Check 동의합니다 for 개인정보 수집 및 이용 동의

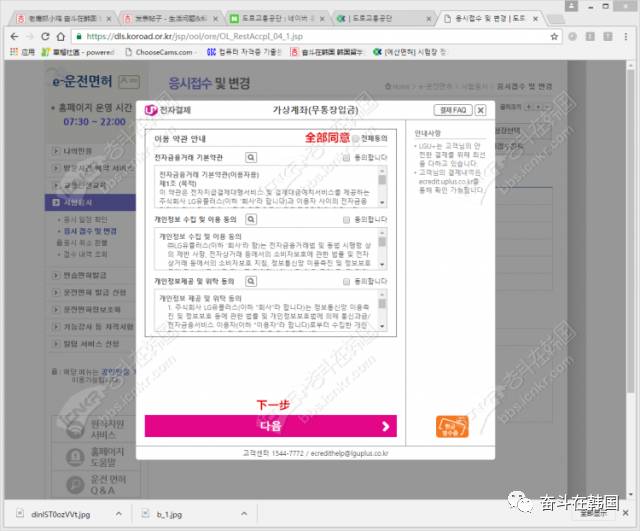[x=347, y=220]
